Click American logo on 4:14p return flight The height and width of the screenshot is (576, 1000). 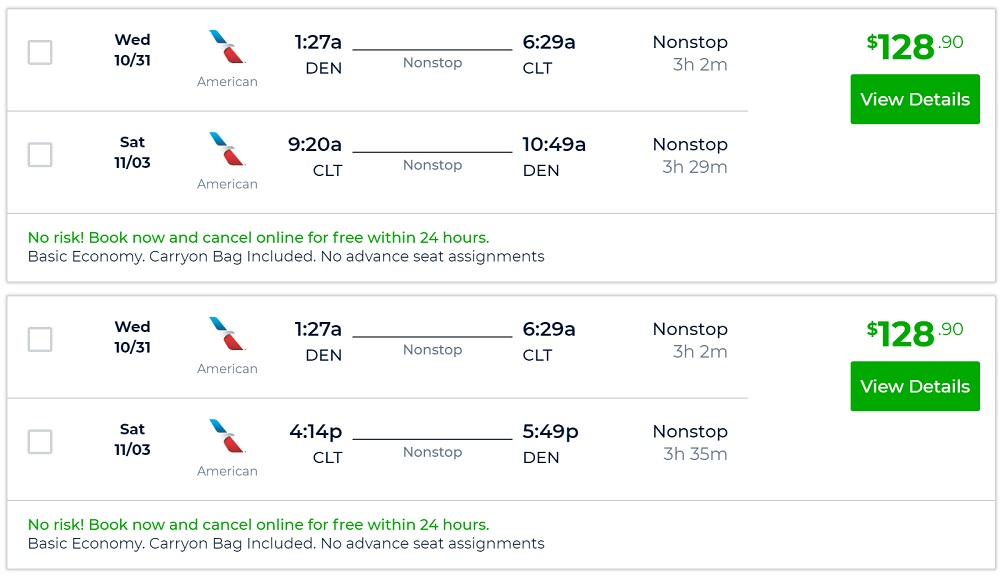tap(227, 436)
